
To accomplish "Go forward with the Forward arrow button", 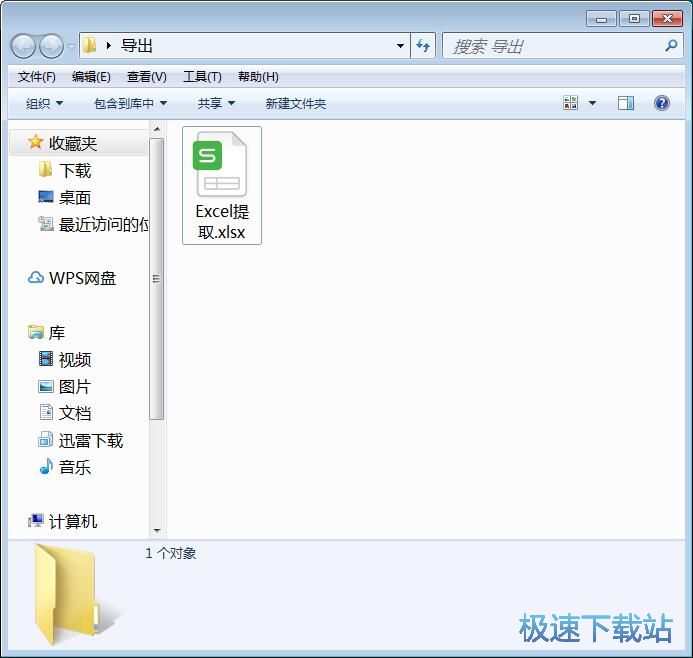I will click(x=51, y=46).
